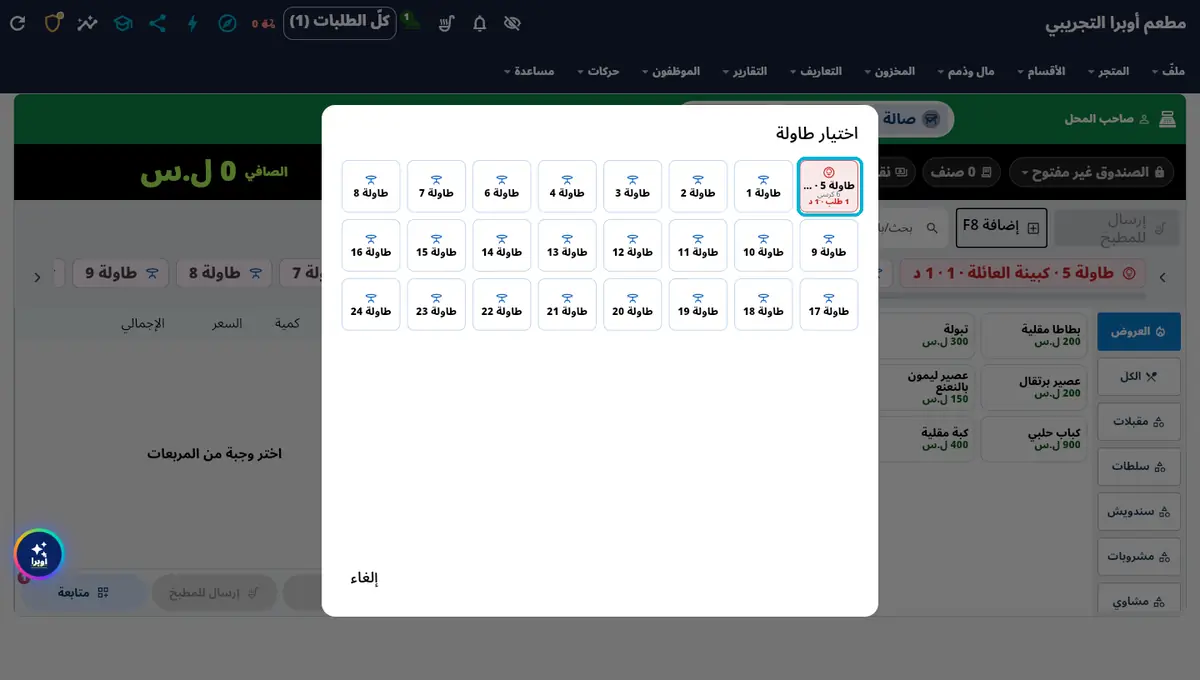Pick طاولة 24 in the dialog
Image resolution: width=1200 pixels, height=680 pixels.
371,304
